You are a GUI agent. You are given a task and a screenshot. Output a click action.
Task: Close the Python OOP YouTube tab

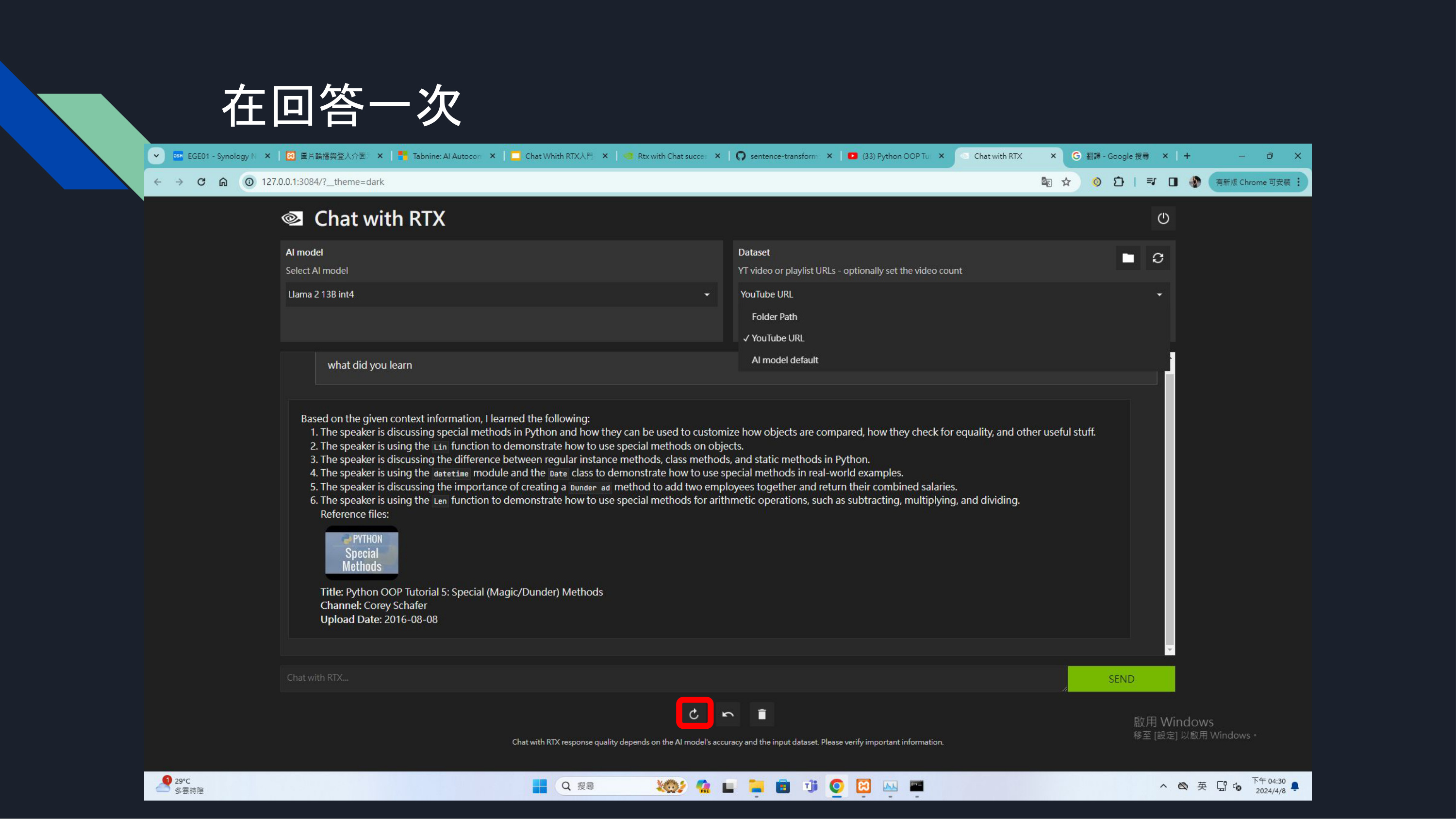(x=941, y=156)
